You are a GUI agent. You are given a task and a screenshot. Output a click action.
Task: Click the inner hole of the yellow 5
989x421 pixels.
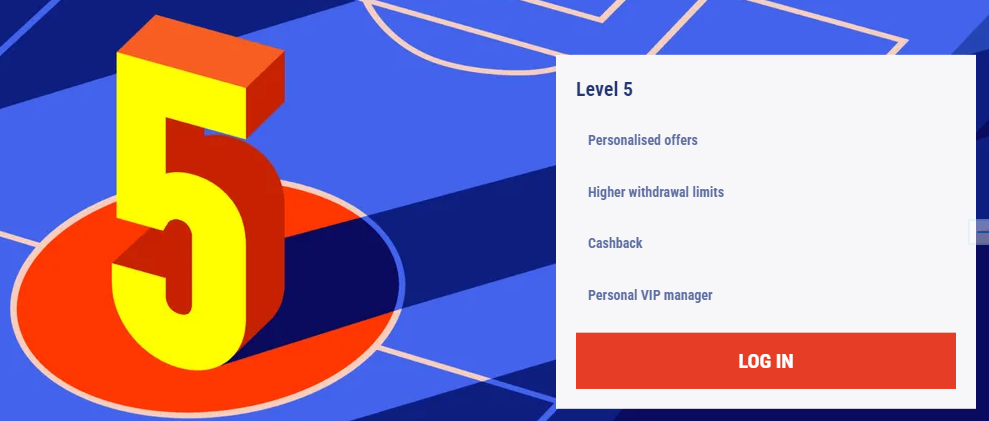pyautogui.click(x=178, y=267)
